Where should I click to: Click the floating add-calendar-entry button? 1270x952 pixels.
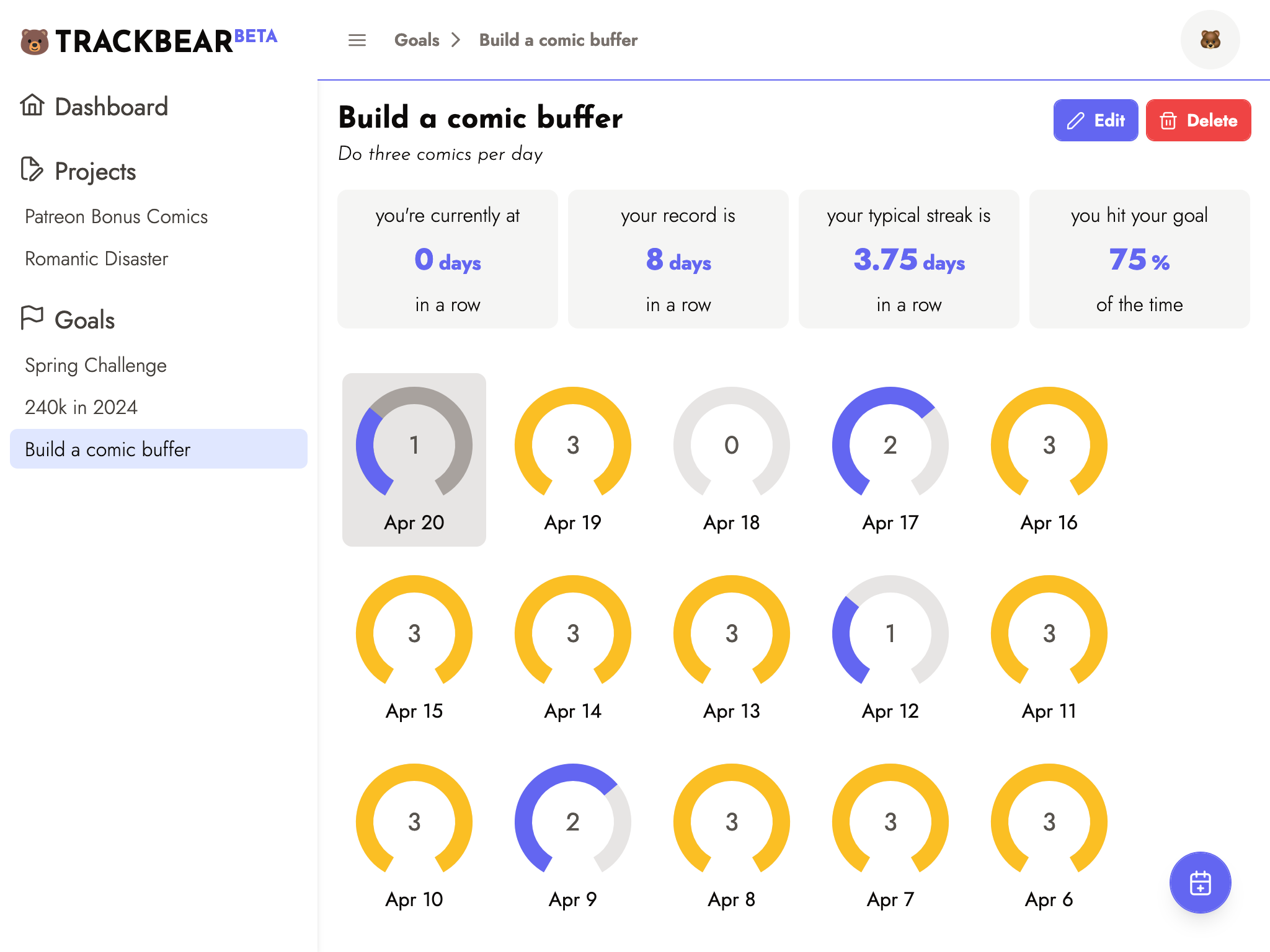[x=1200, y=883]
